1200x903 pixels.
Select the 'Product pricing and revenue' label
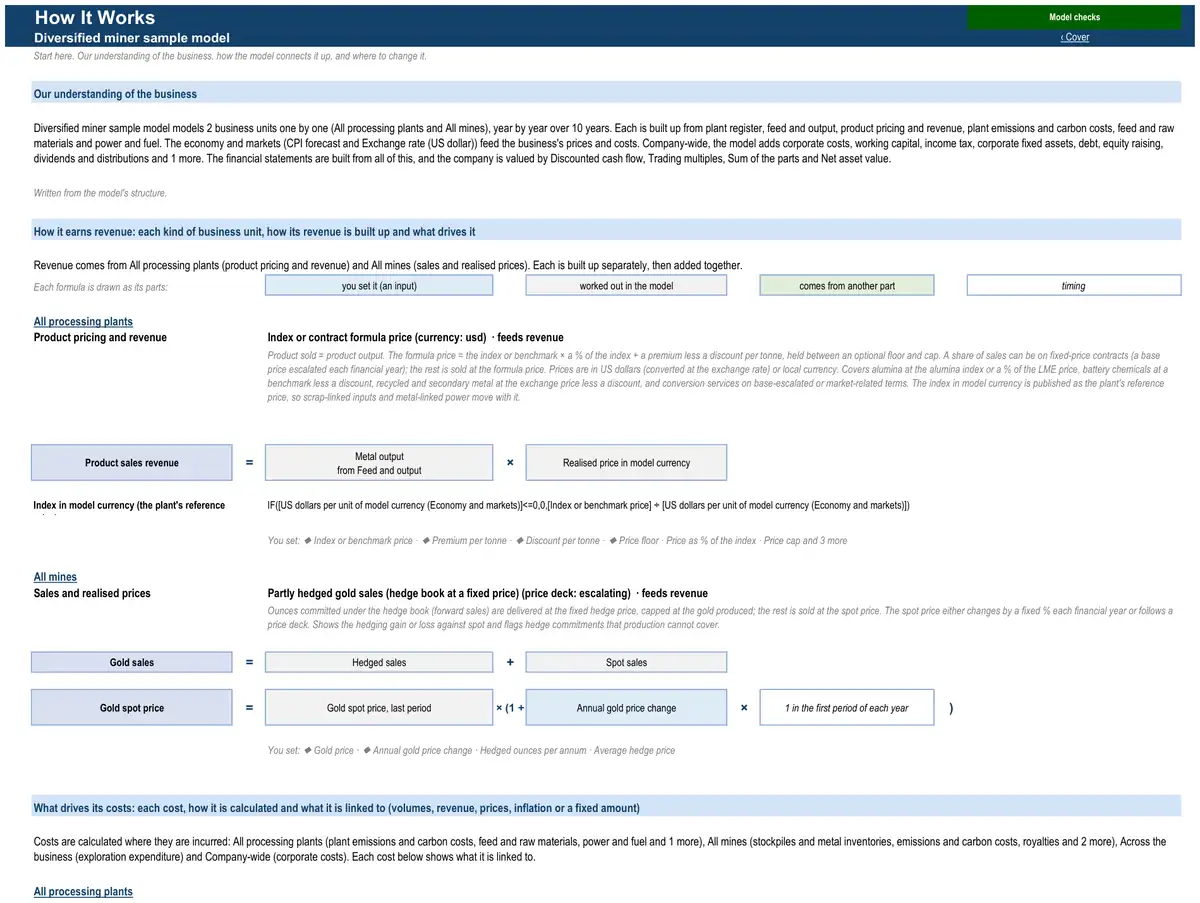coord(100,338)
